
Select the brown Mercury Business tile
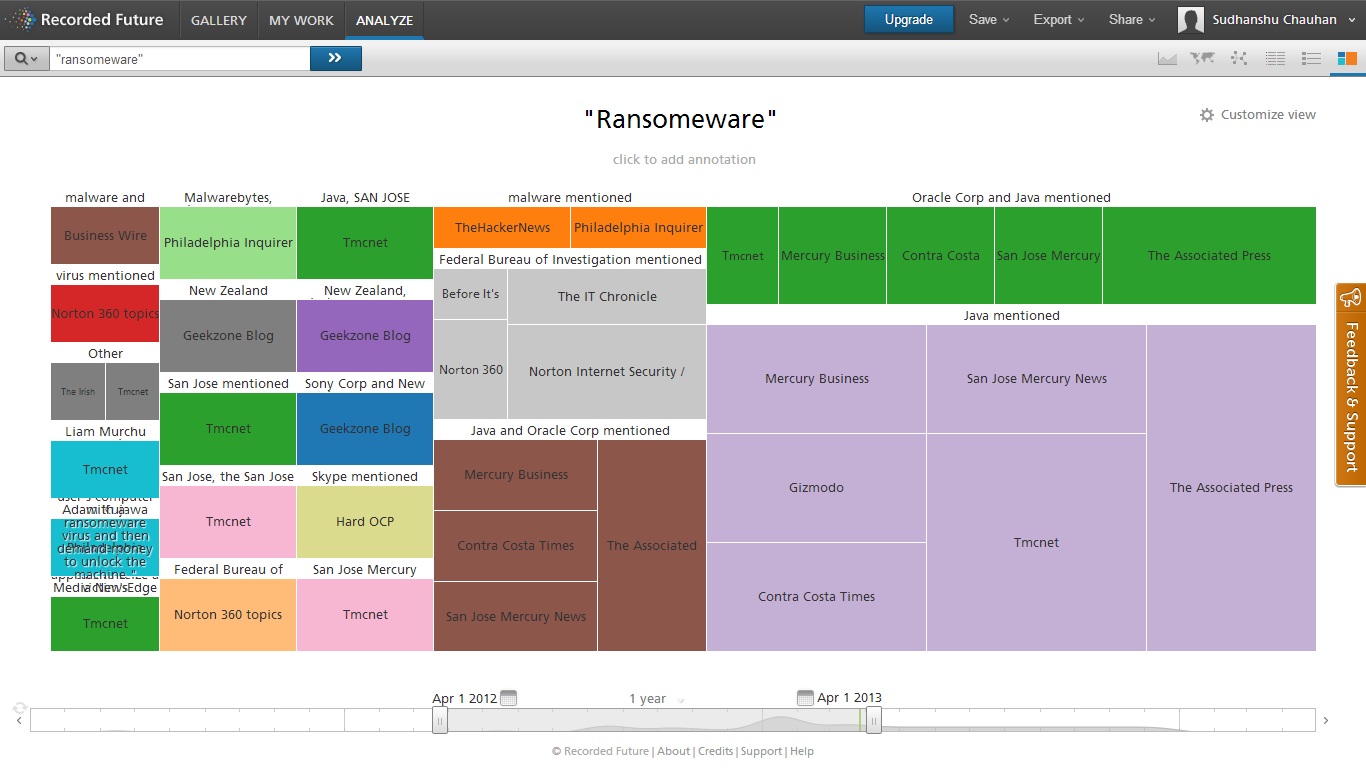point(516,475)
